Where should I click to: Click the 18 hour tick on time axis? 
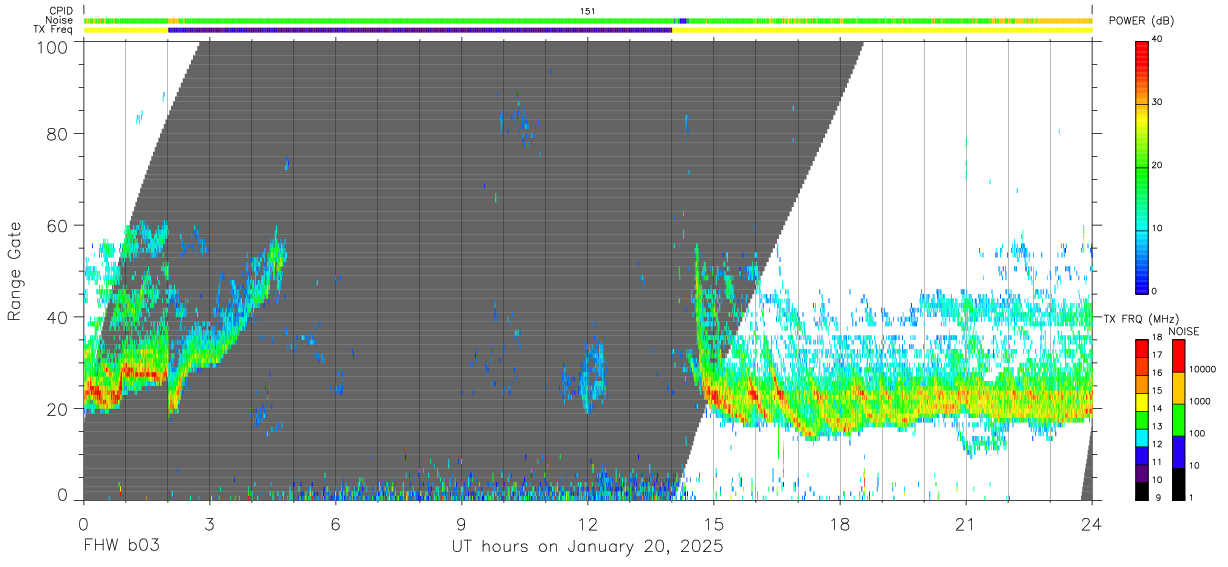pos(840,523)
